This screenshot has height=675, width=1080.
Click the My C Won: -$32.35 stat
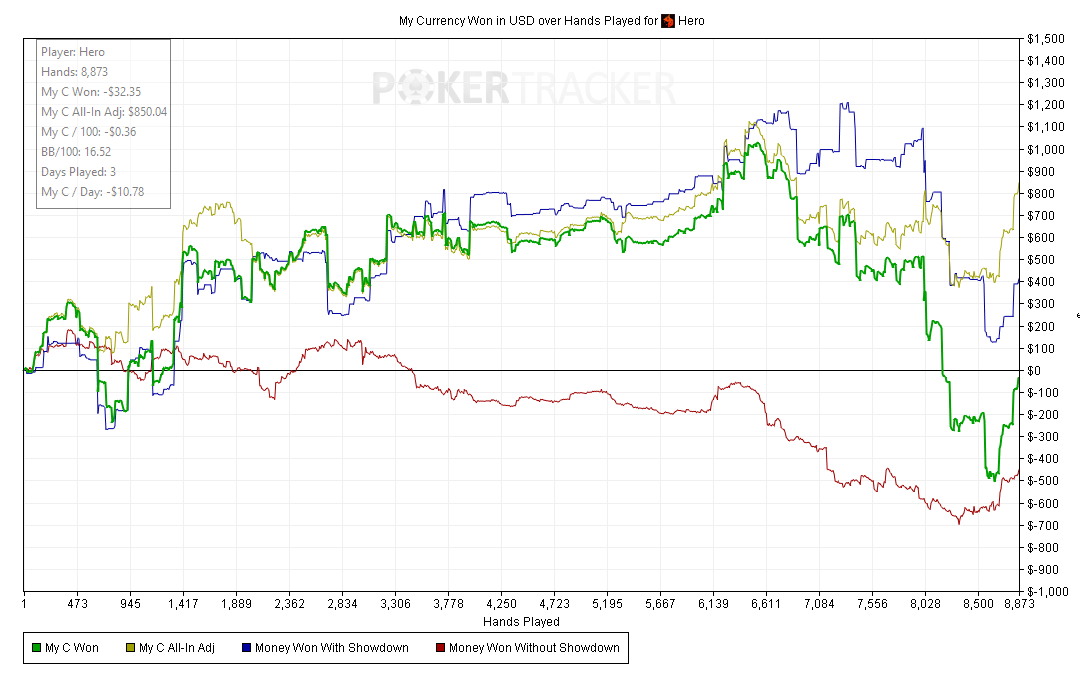tap(91, 92)
